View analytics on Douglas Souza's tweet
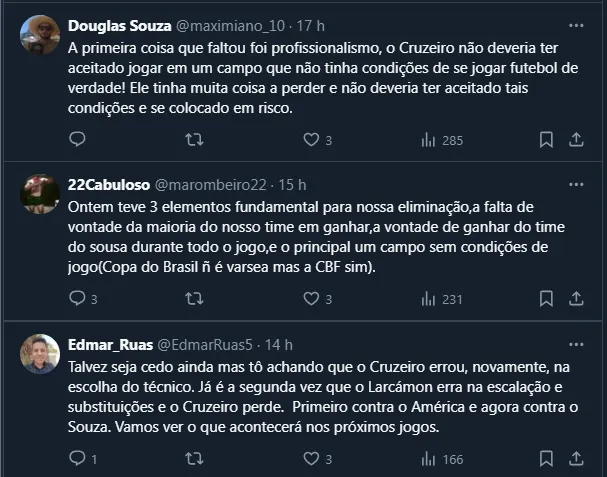This screenshot has width=607, height=477. tap(427, 140)
